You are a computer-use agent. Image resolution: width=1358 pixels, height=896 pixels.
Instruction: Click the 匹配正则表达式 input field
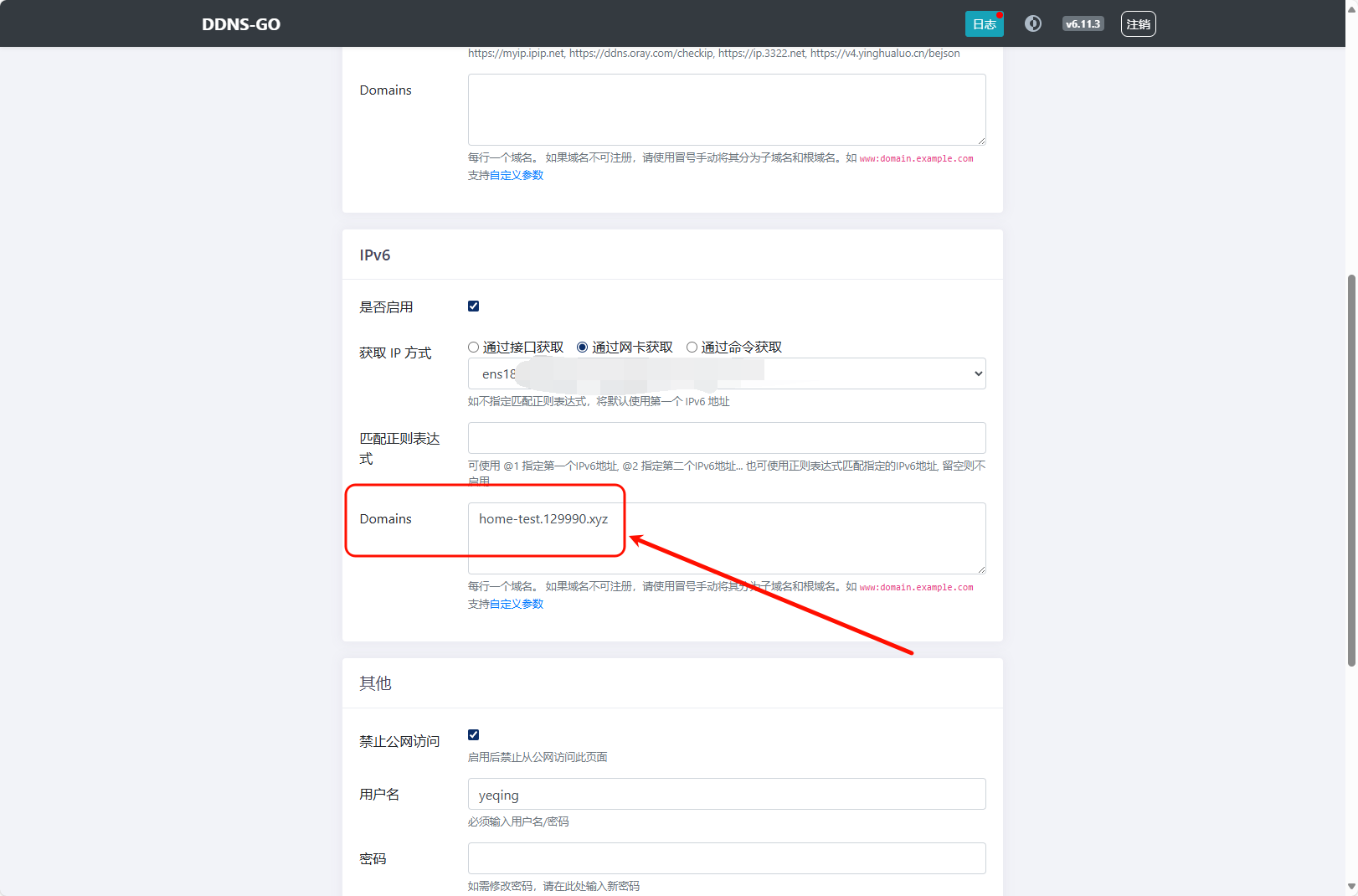tap(726, 438)
